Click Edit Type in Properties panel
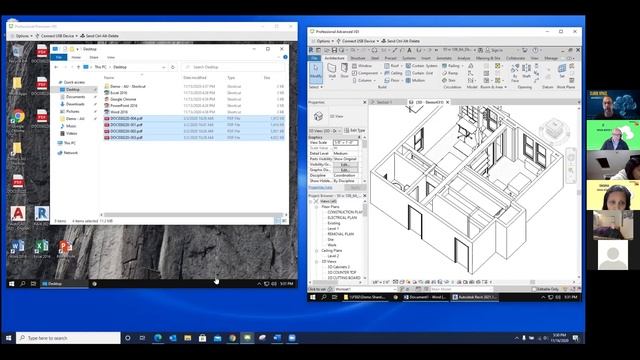This screenshot has width=640, height=360. coord(355,131)
